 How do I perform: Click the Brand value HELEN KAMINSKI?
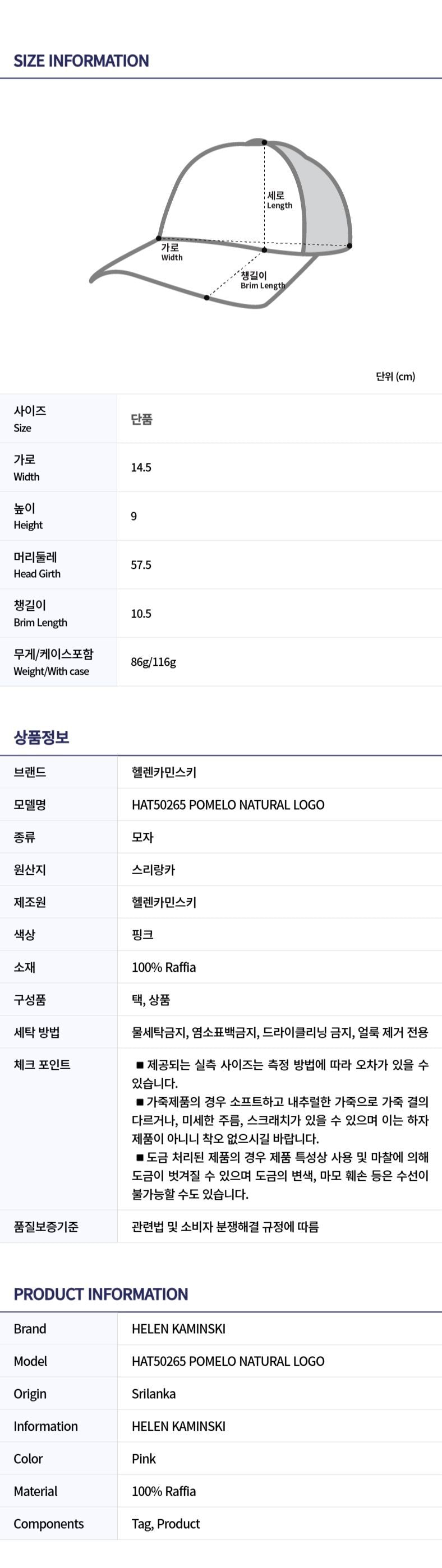click(x=178, y=1329)
